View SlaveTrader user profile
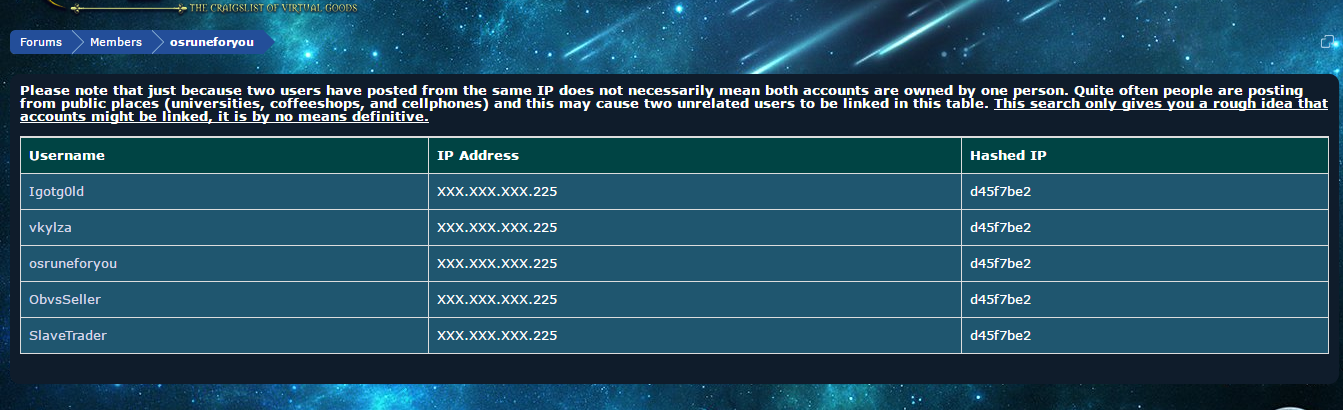 tap(68, 336)
